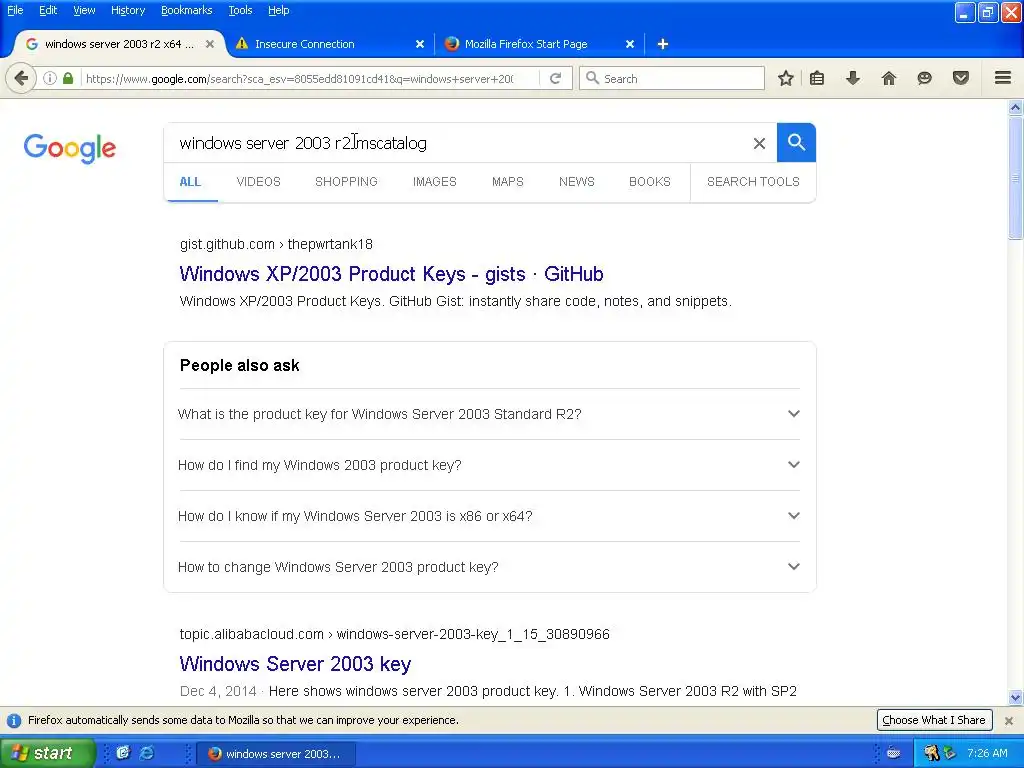This screenshot has width=1024, height=768.
Task: Go to Home page via house icon
Action: (888, 78)
